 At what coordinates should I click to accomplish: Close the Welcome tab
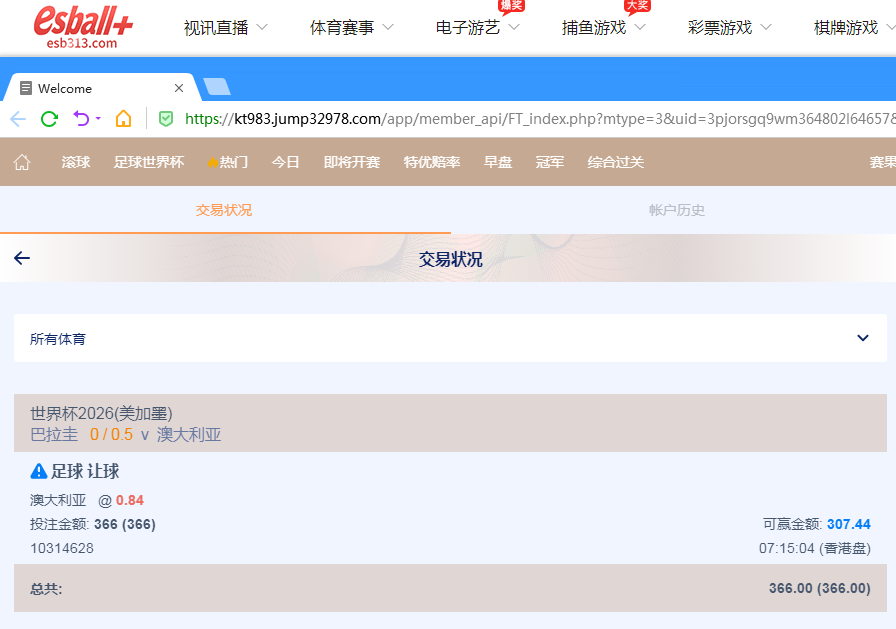point(179,88)
